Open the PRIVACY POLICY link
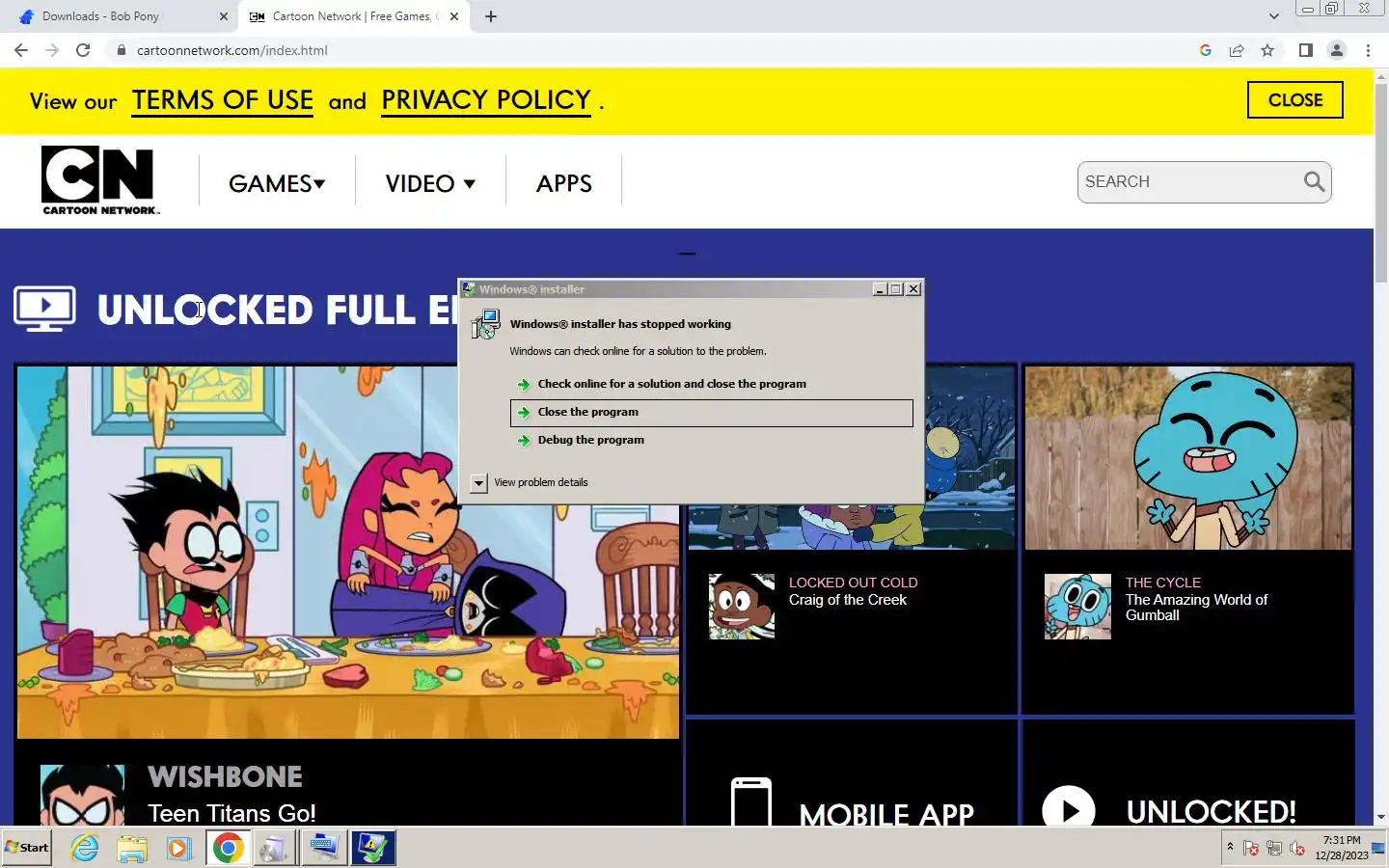Viewport: 1389px width, 868px height. [x=486, y=100]
